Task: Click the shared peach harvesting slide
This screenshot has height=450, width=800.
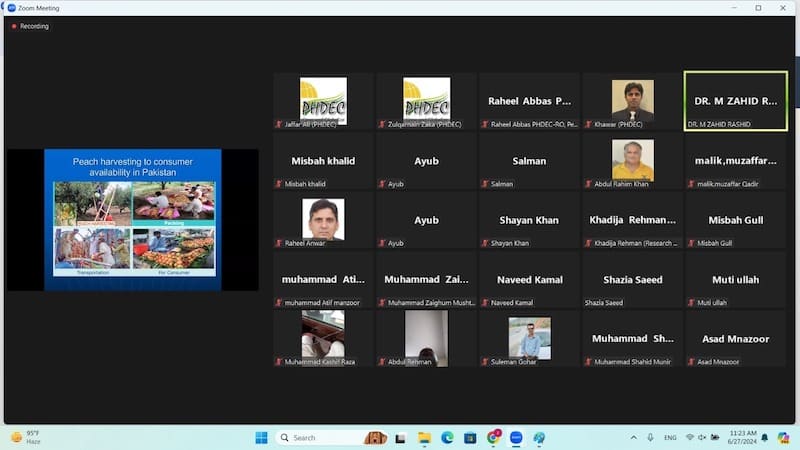Action: click(x=132, y=220)
